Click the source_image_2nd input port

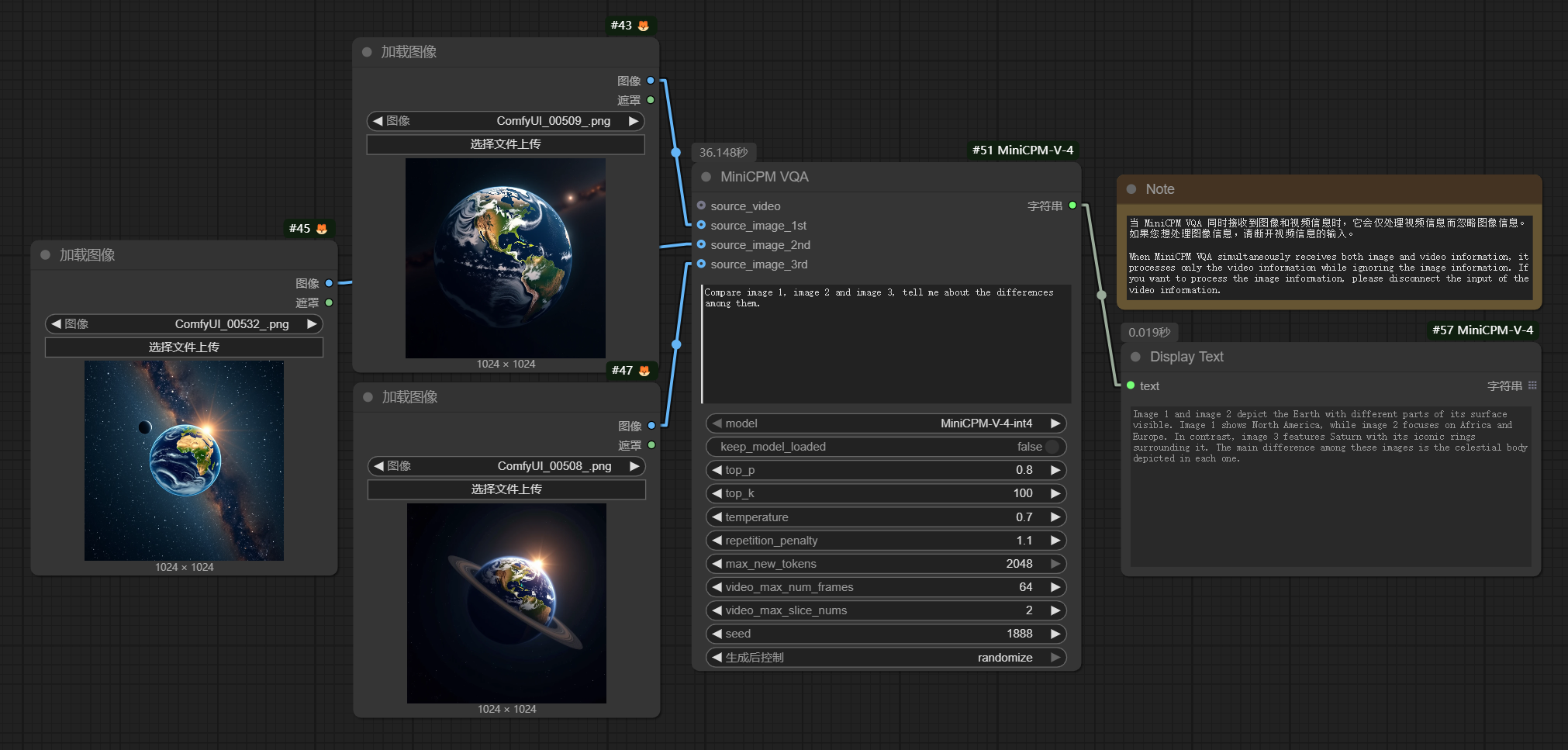tap(701, 244)
